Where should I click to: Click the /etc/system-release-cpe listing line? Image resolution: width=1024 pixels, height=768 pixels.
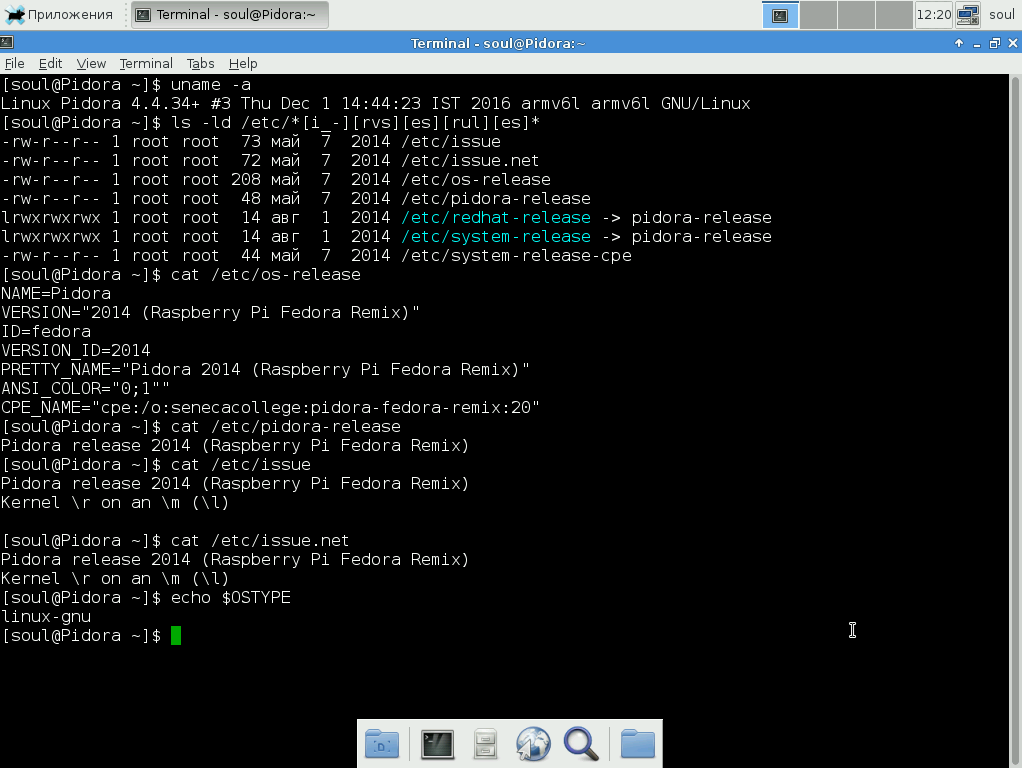click(316, 255)
